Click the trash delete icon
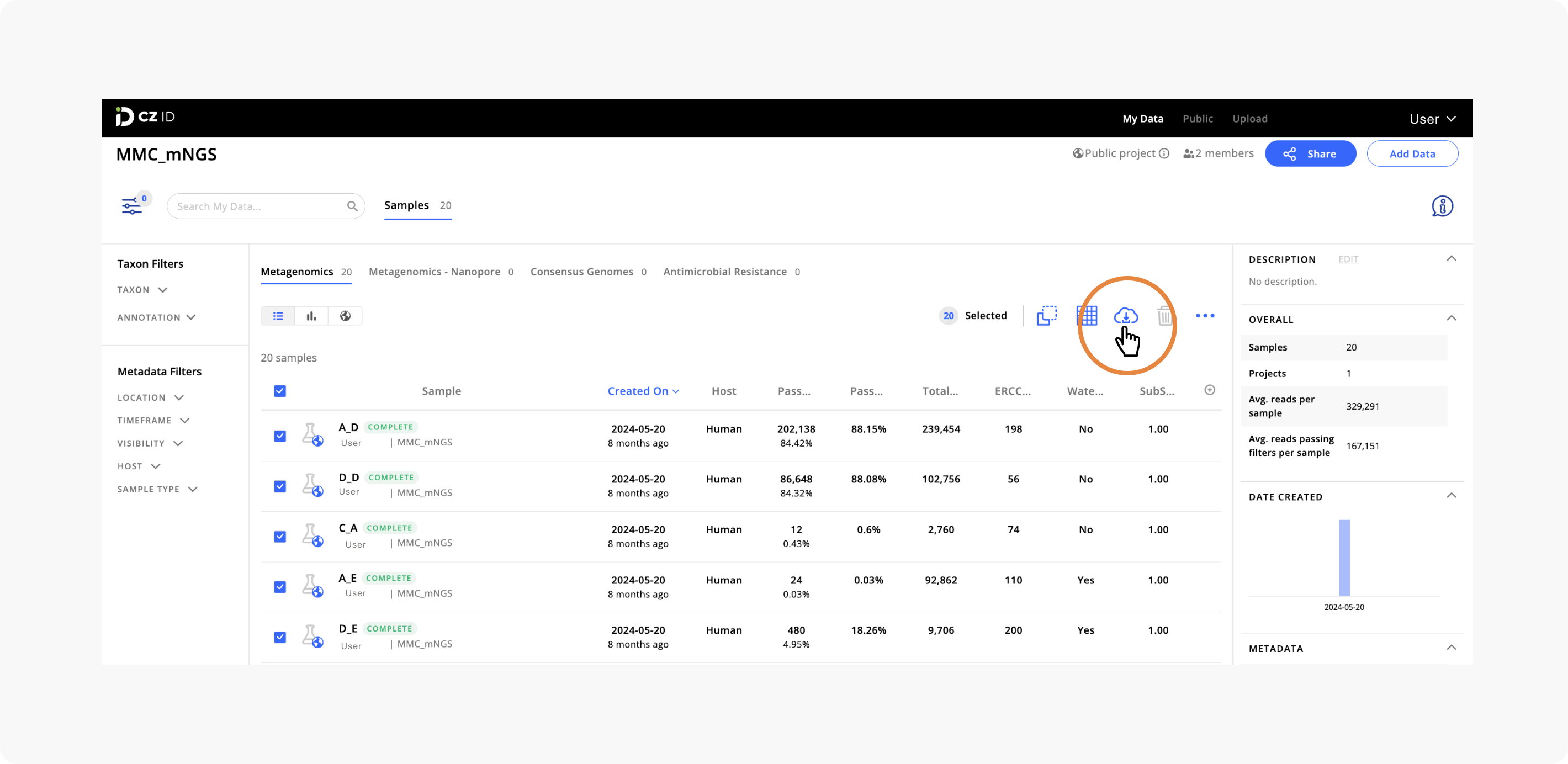This screenshot has height=764, width=1568. point(1164,315)
